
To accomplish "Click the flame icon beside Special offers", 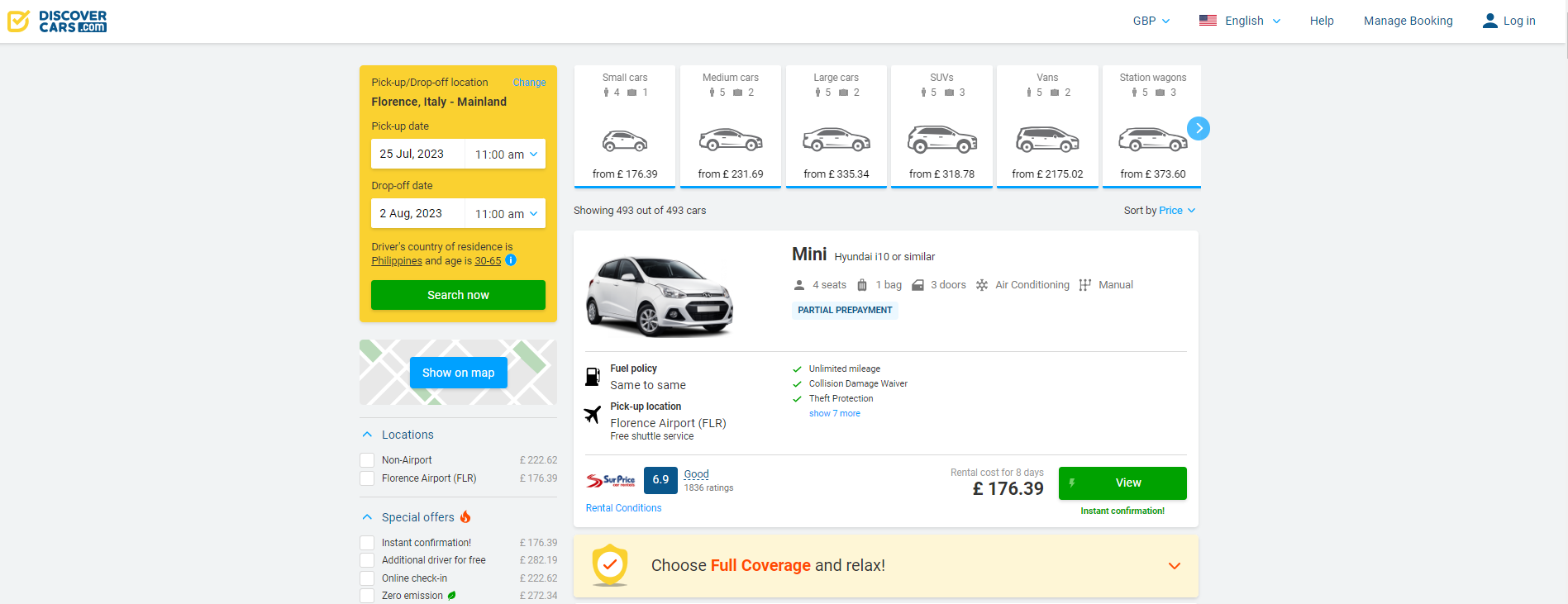I will tap(465, 517).
